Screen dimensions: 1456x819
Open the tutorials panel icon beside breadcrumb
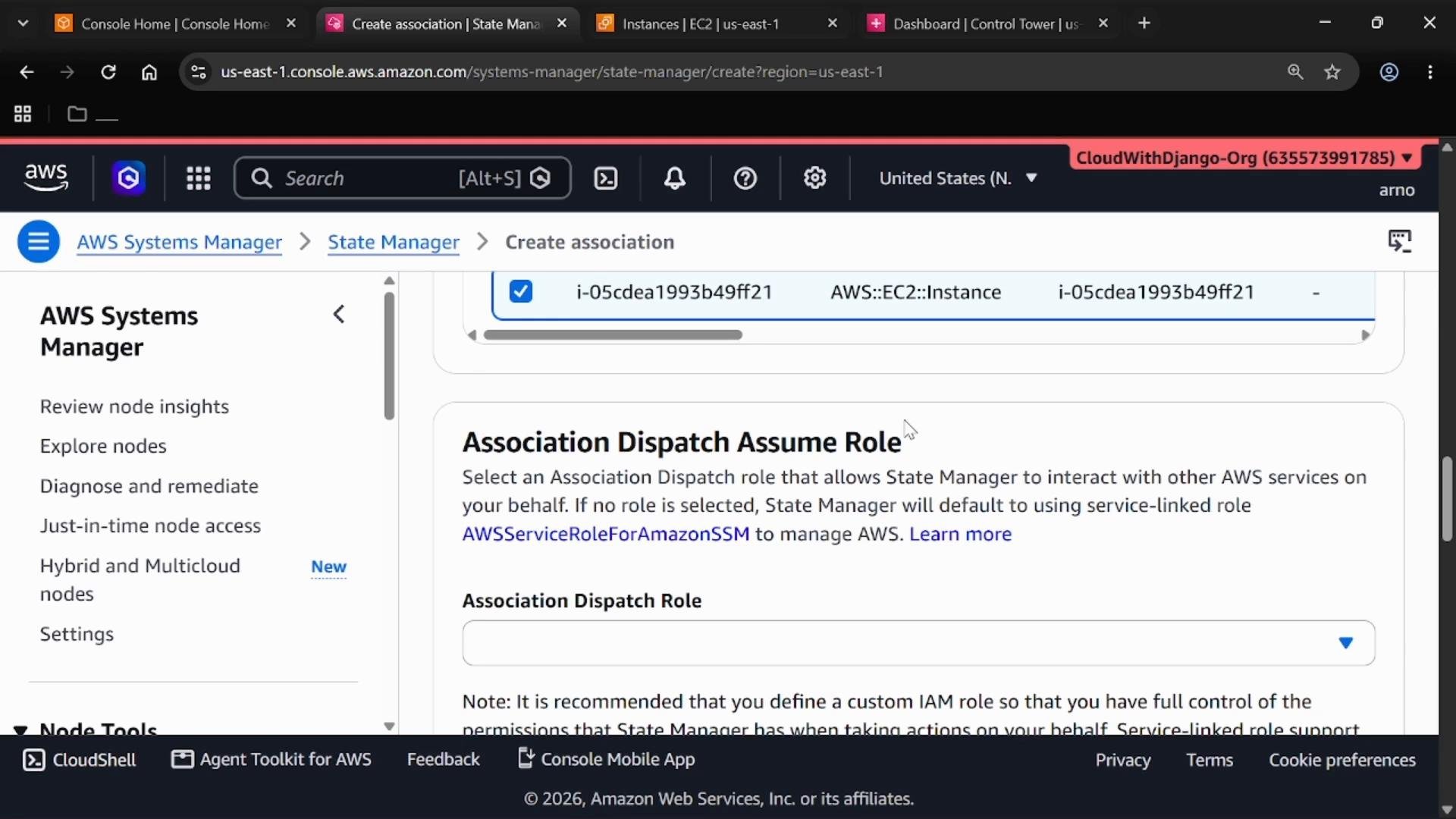1400,241
